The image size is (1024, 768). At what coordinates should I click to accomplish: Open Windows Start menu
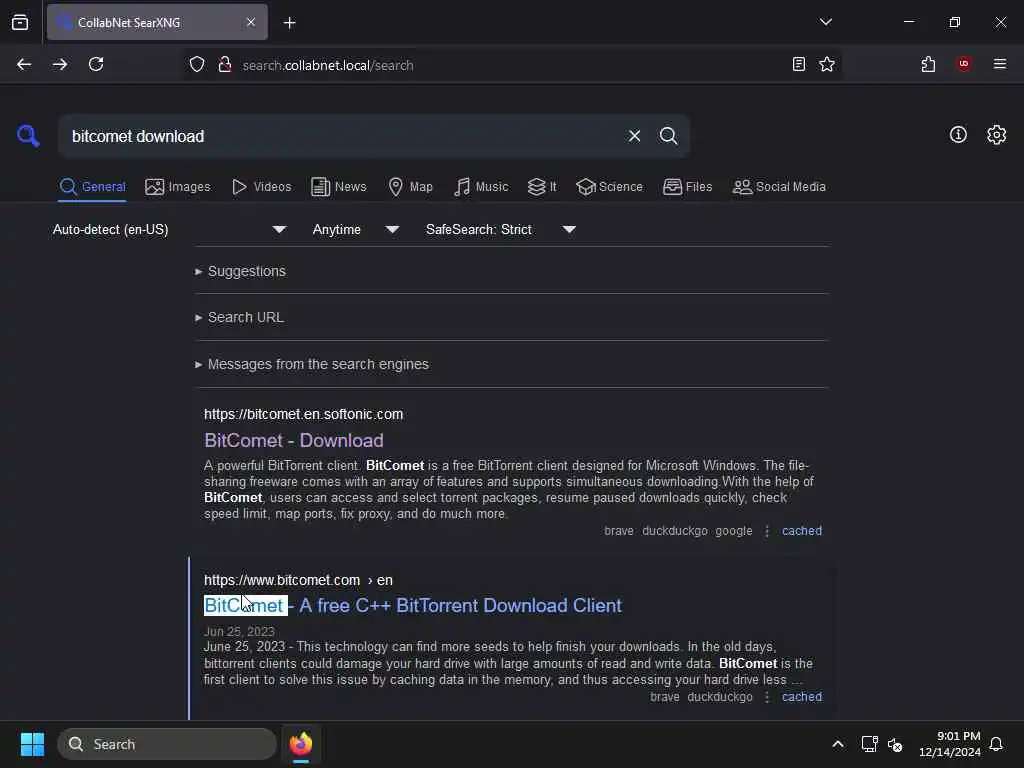point(32,744)
